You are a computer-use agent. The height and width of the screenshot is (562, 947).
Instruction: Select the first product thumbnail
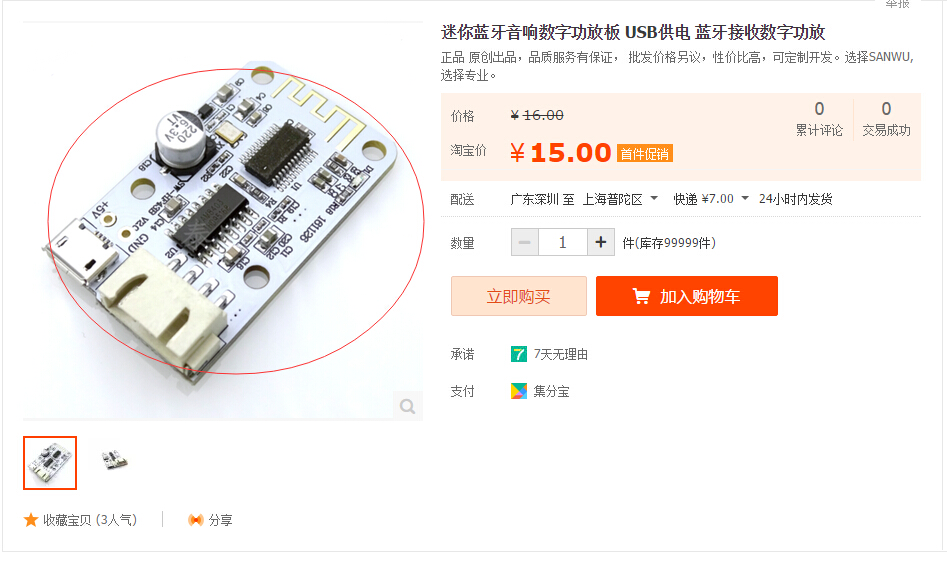[x=50, y=462]
